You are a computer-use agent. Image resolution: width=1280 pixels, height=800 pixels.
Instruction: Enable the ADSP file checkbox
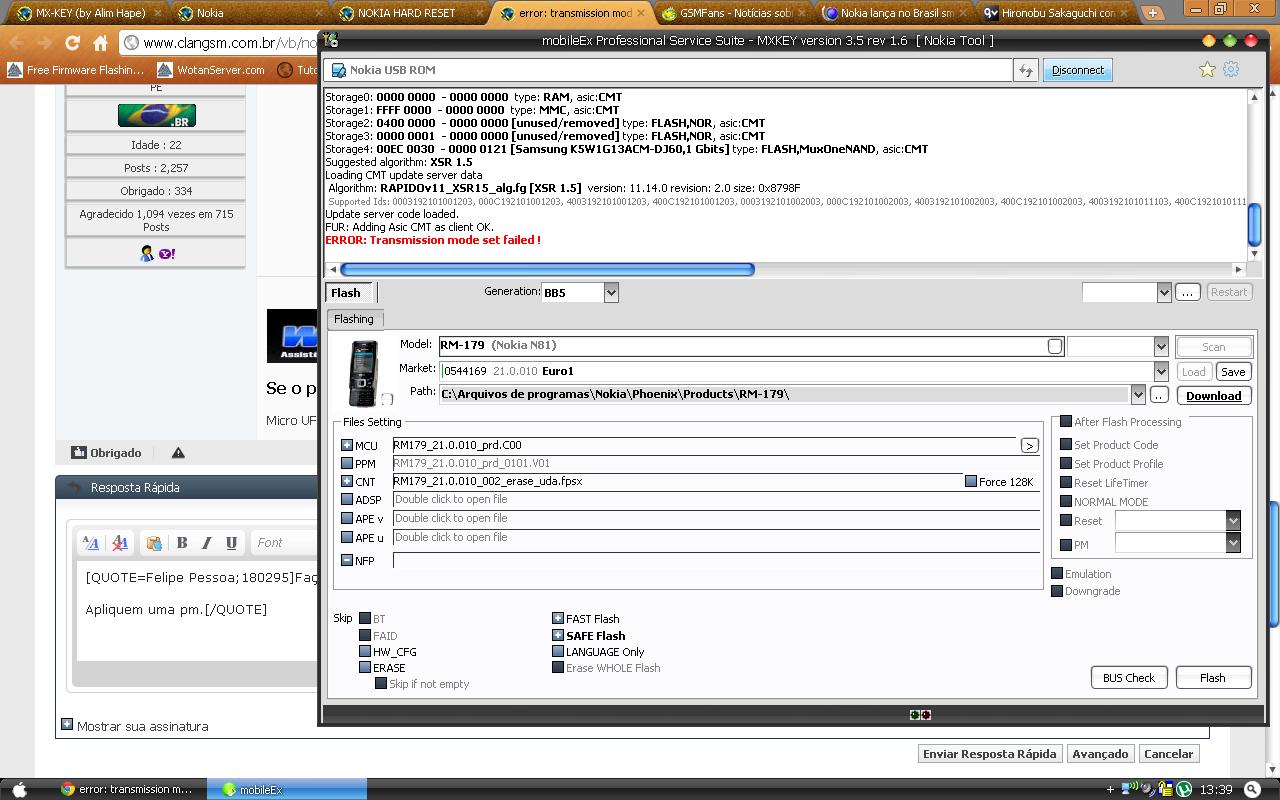[x=347, y=500]
